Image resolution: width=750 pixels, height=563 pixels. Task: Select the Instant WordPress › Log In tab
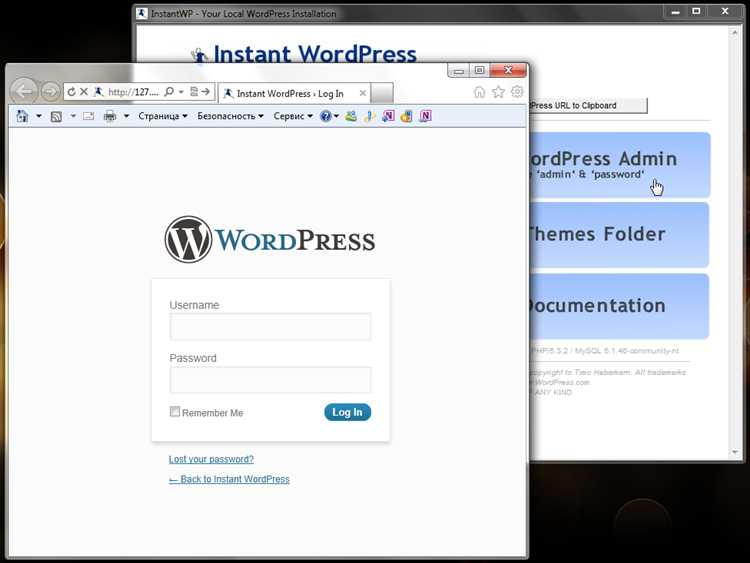pos(290,94)
